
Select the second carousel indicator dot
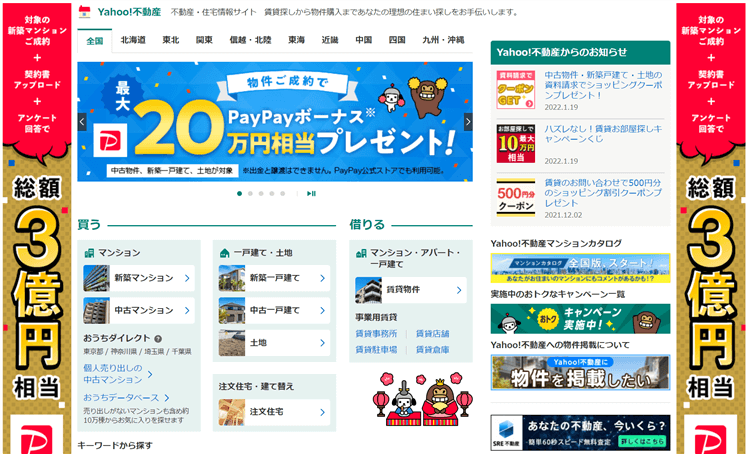click(250, 193)
